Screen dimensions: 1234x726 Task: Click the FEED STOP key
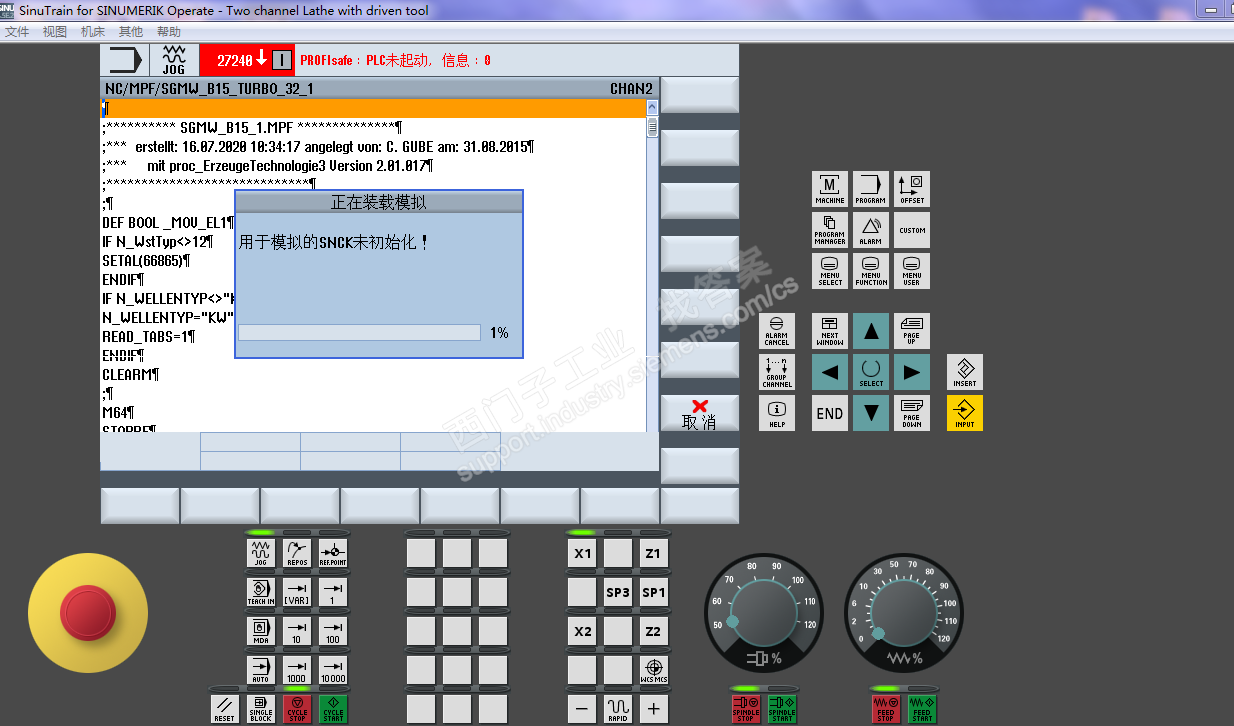tap(885, 709)
